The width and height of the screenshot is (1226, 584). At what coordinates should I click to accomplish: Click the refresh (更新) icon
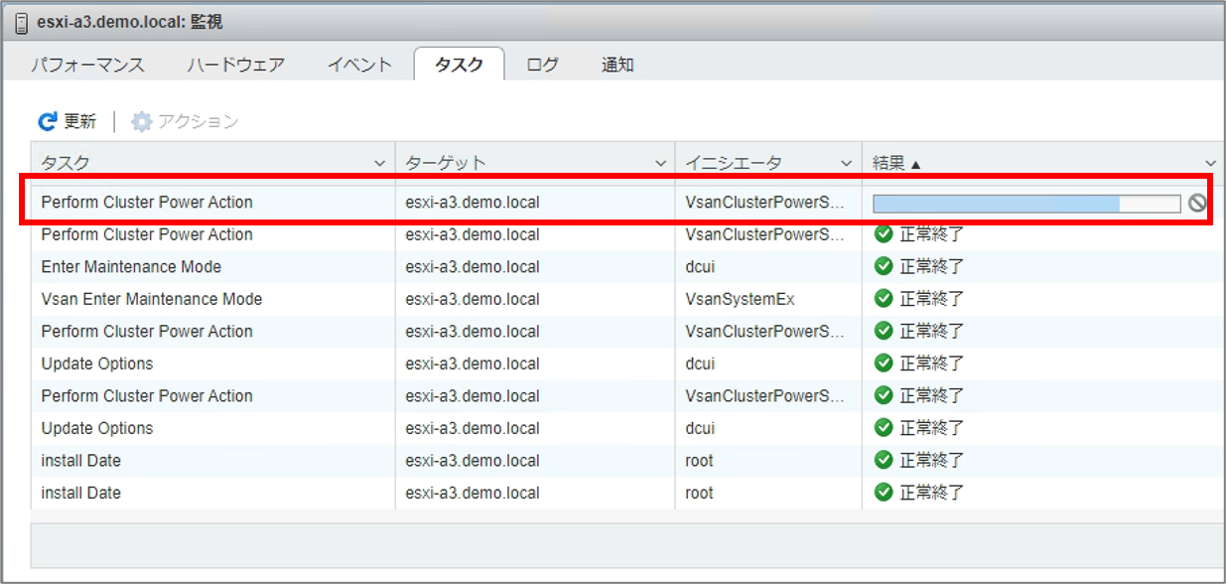pos(48,122)
